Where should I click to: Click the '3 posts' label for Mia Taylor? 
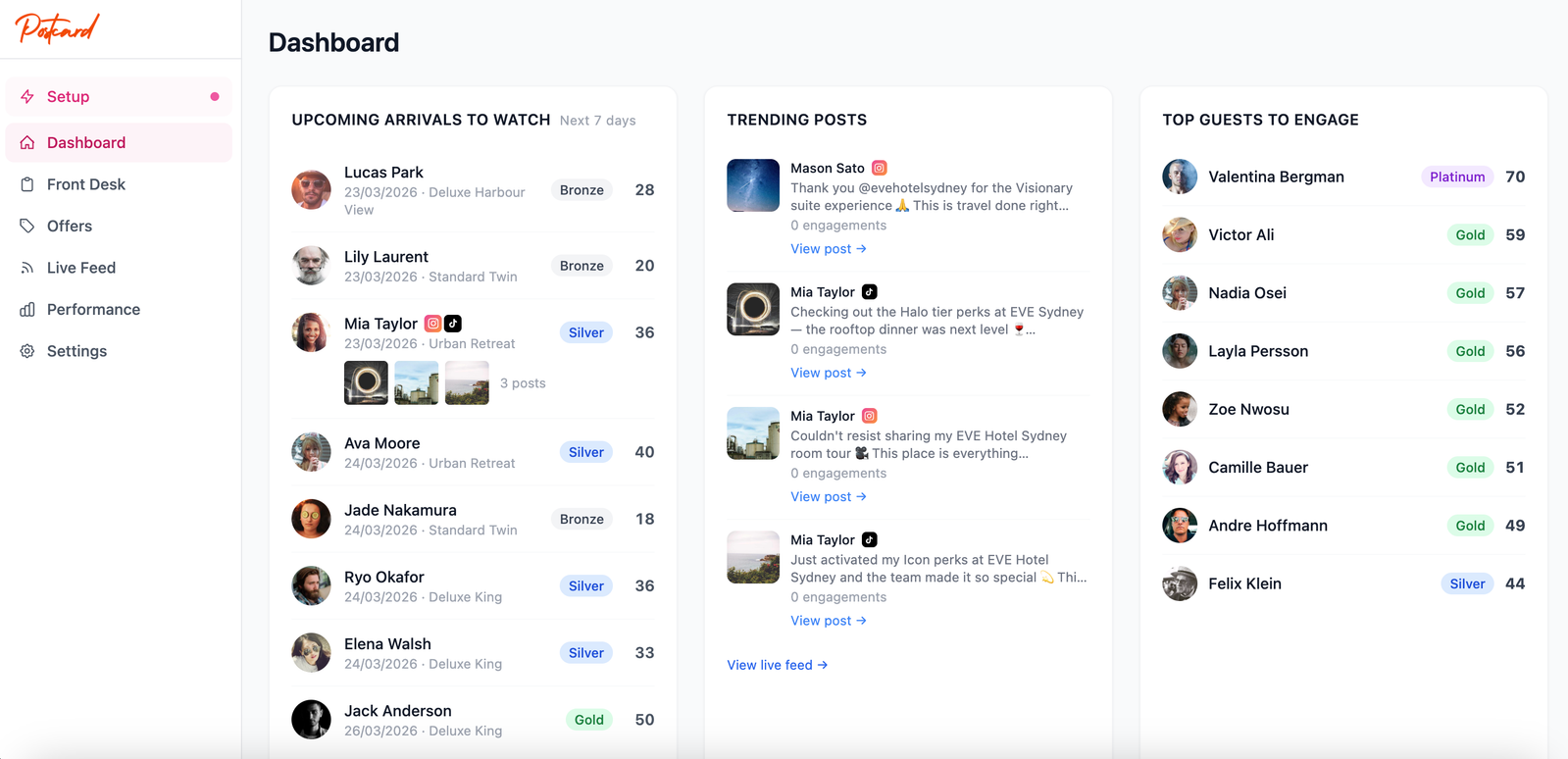click(x=523, y=383)
